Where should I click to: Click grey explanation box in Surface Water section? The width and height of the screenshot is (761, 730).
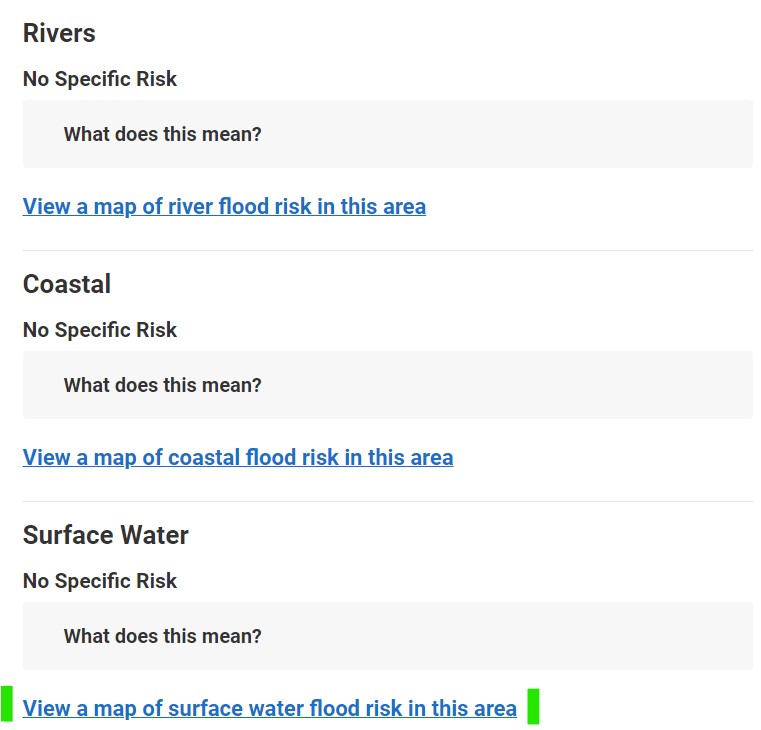(x=500, y=636)
